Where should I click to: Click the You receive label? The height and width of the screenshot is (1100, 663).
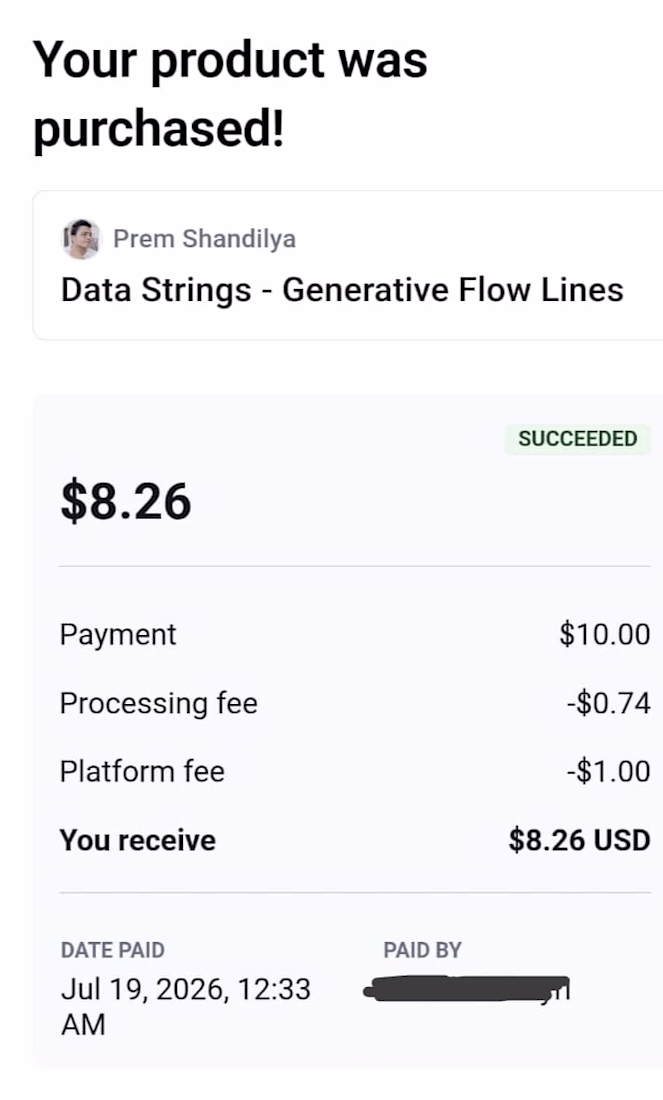pos(138,840)
